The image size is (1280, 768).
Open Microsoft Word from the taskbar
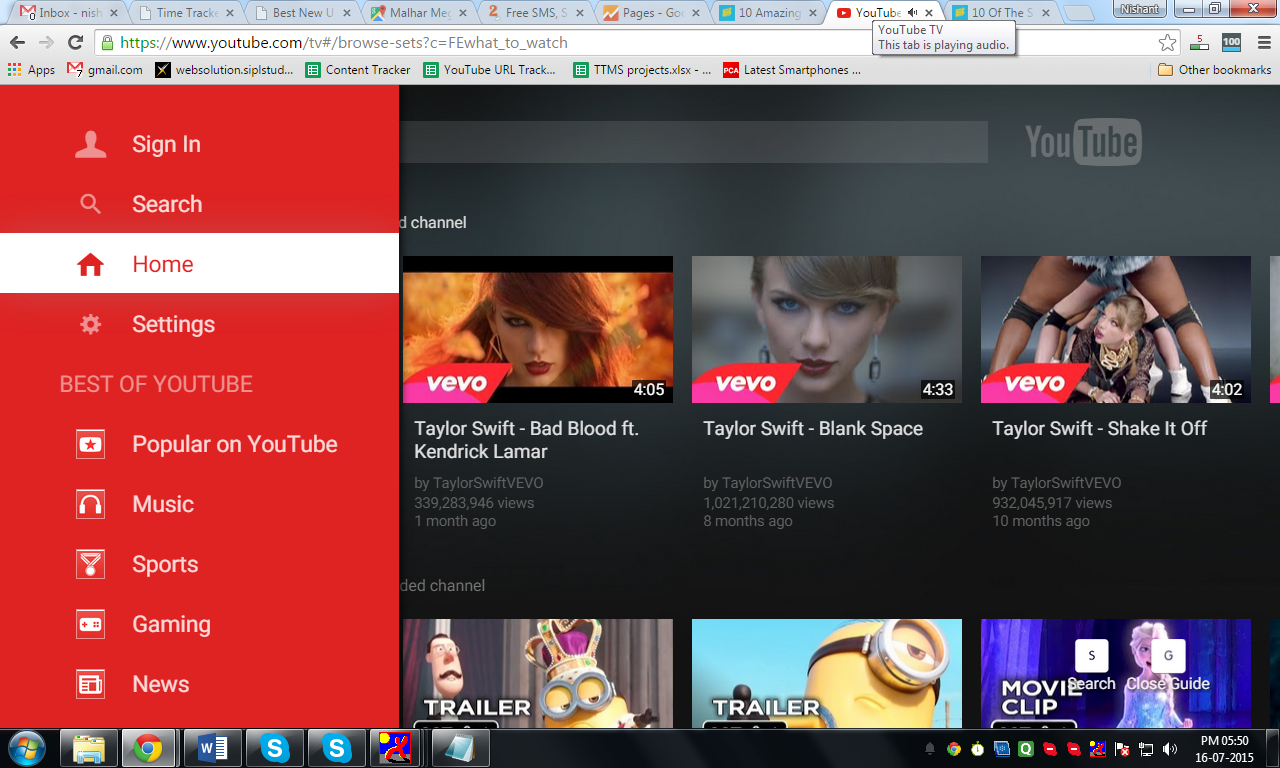213,748
